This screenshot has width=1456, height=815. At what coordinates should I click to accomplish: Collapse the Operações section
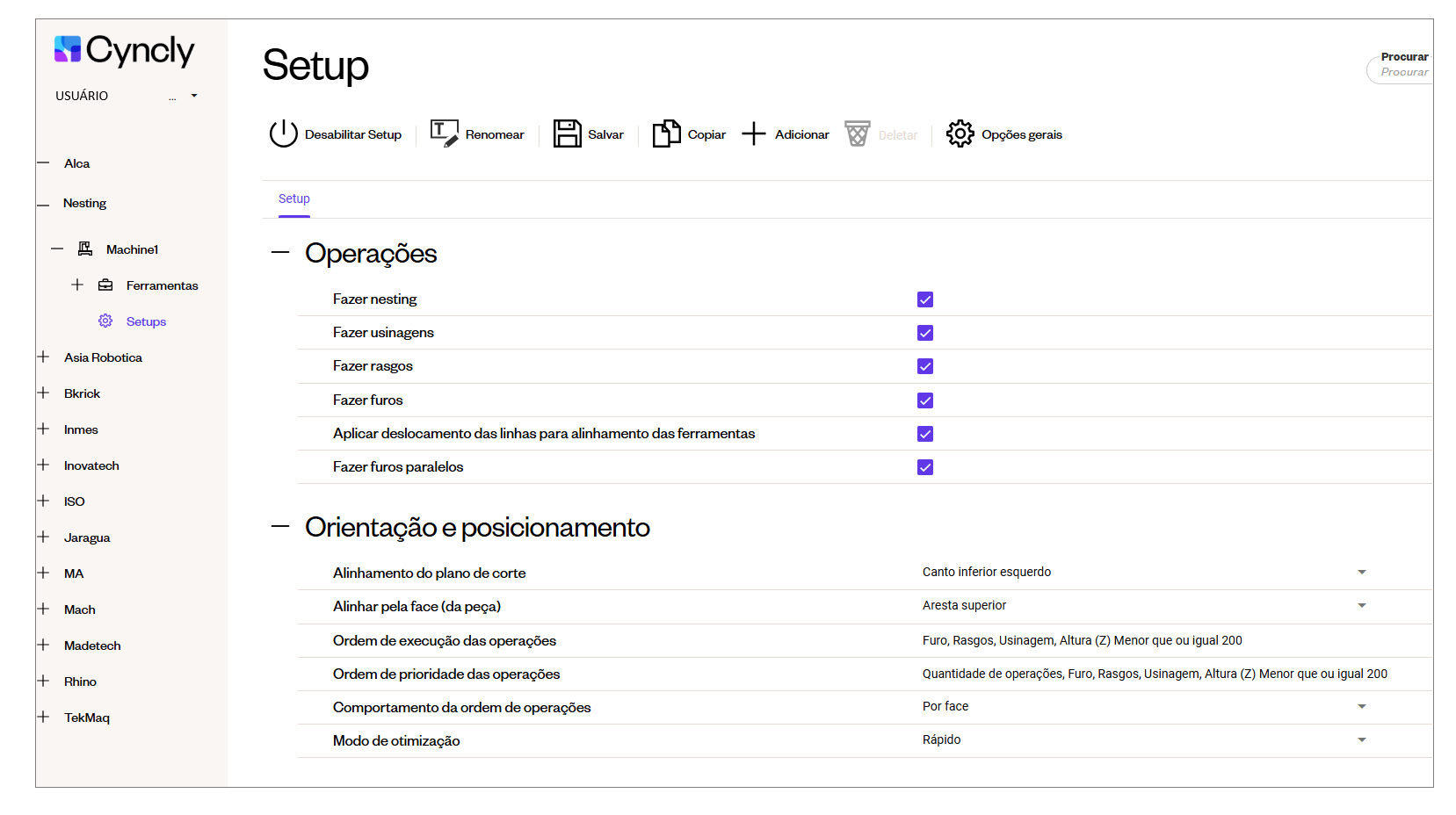[x=280, y=253]
